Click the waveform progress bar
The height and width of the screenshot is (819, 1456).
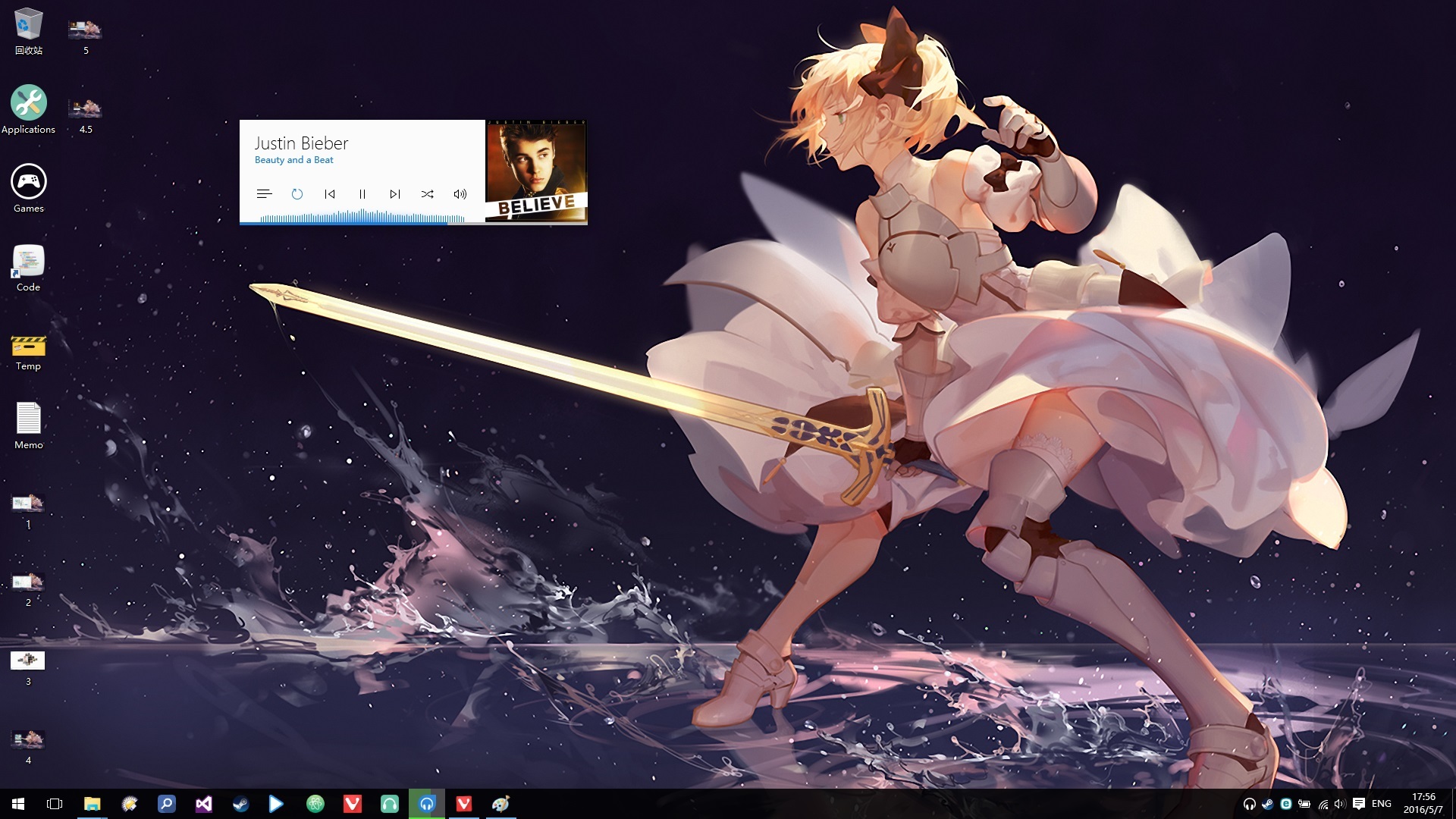coord(362,218)
